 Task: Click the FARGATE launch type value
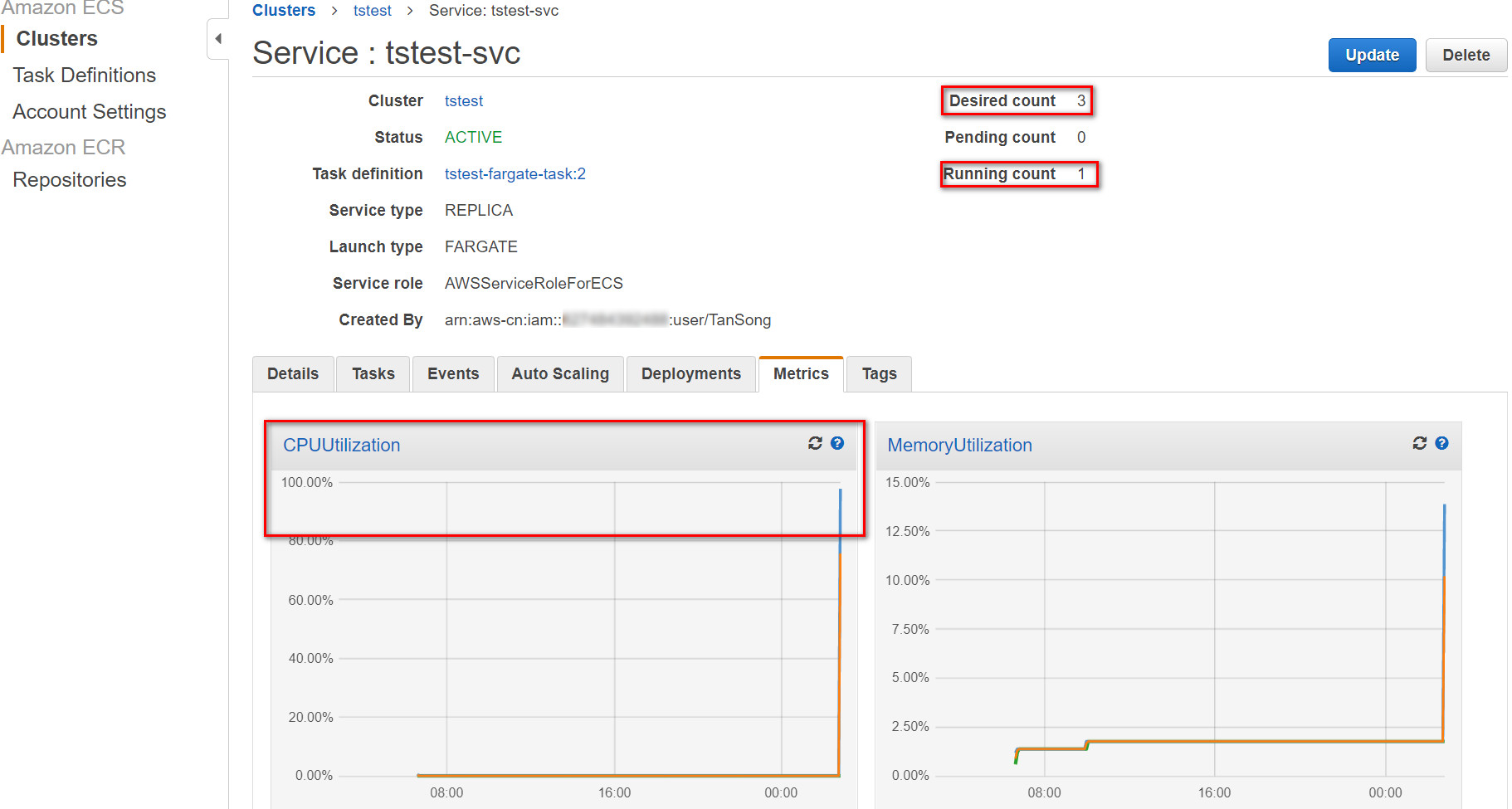pos(481,246)
